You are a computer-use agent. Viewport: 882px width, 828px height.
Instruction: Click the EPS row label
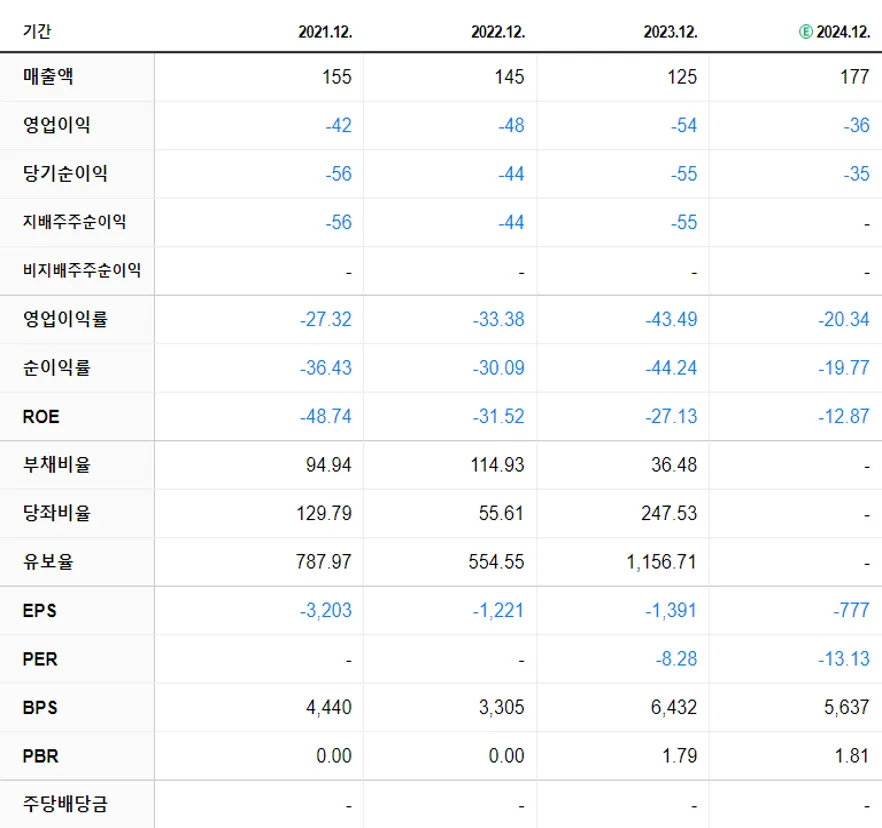pos(39,610)
